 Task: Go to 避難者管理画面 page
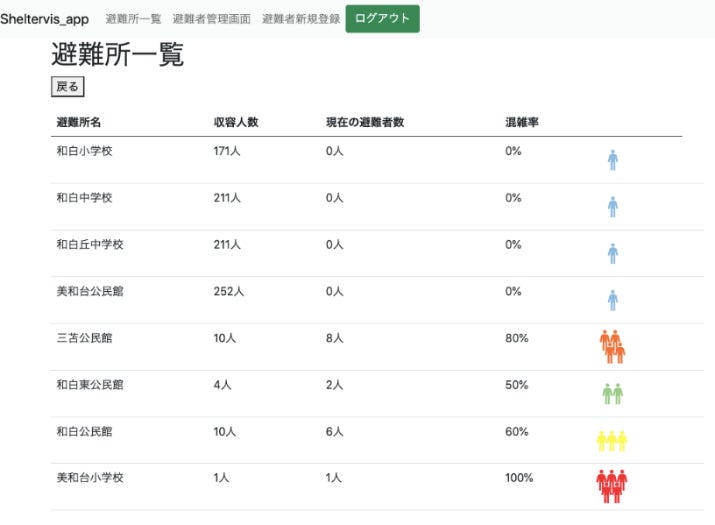[x=211, y=19]
